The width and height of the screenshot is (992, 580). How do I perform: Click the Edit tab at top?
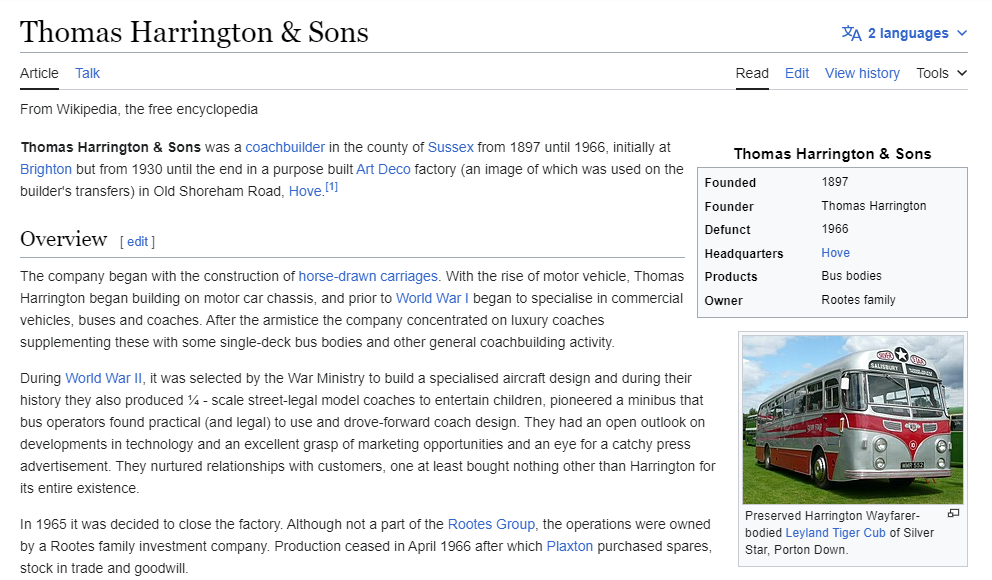pos(797,73)
